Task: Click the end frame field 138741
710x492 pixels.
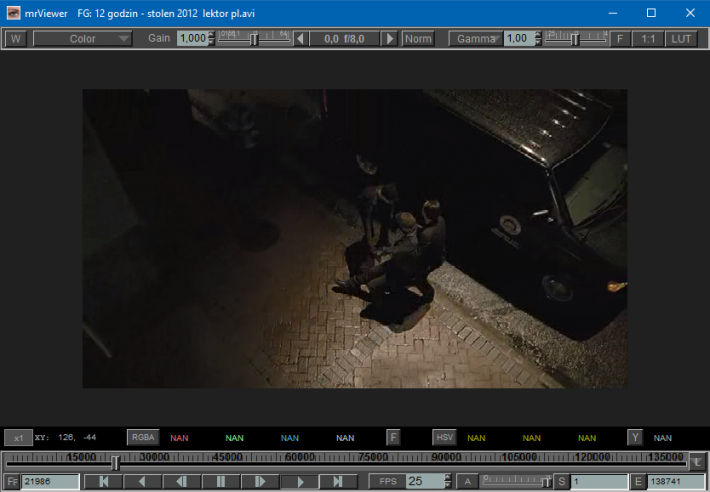Action: pos(676,482)
